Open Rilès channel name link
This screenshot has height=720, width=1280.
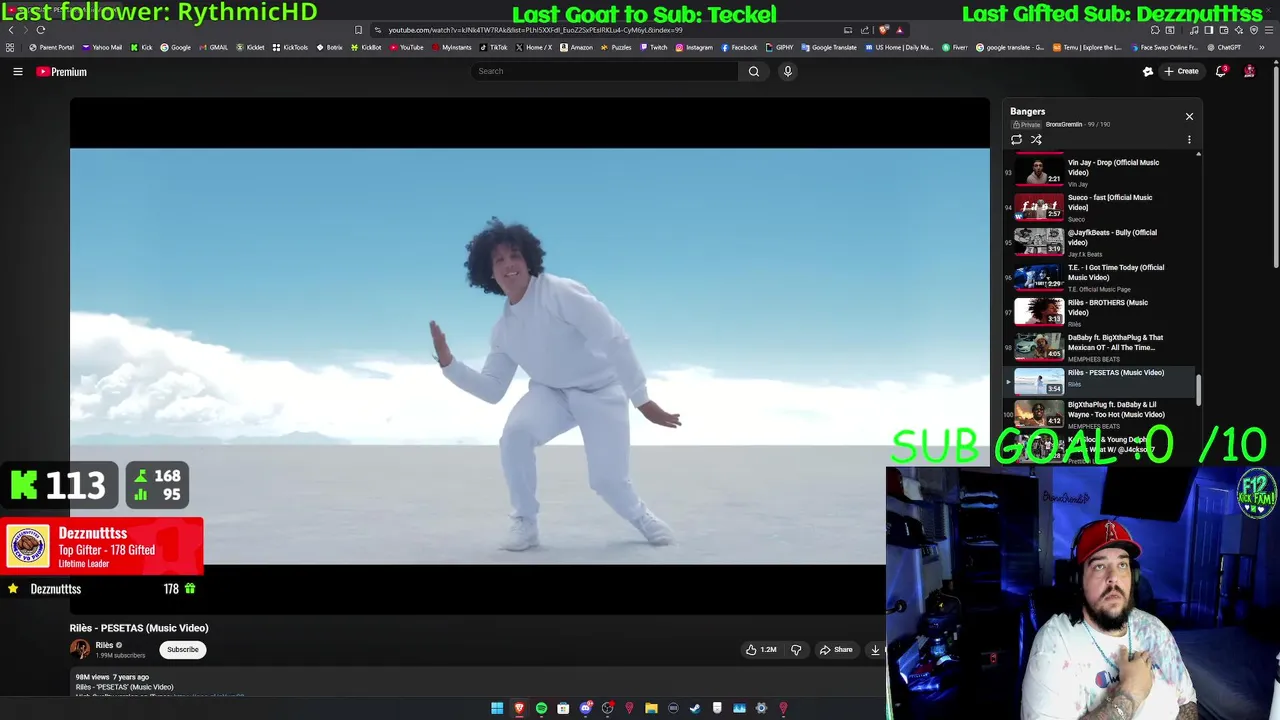pos(104,645)
